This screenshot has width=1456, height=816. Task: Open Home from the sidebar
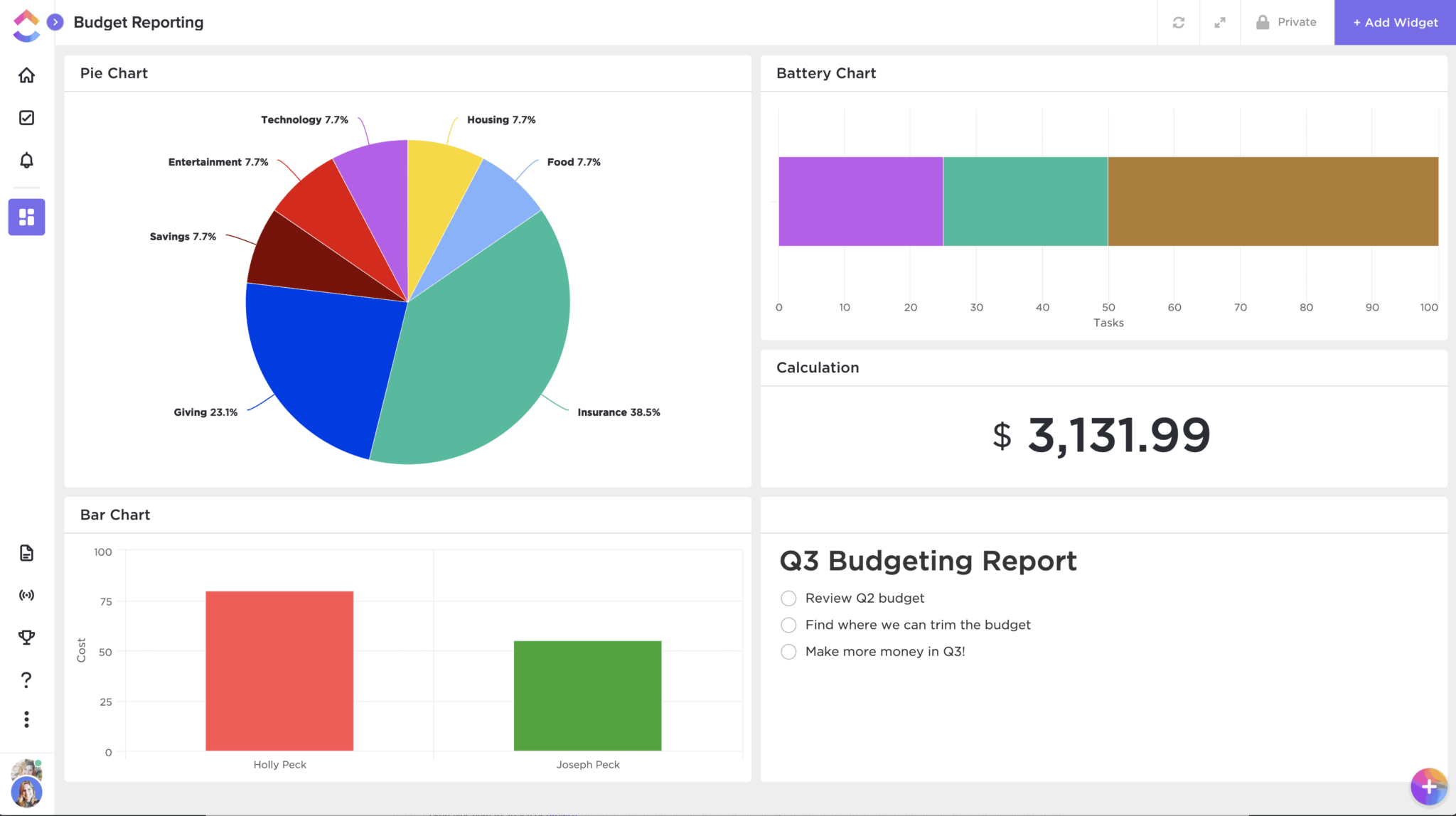tap(26, 75)
